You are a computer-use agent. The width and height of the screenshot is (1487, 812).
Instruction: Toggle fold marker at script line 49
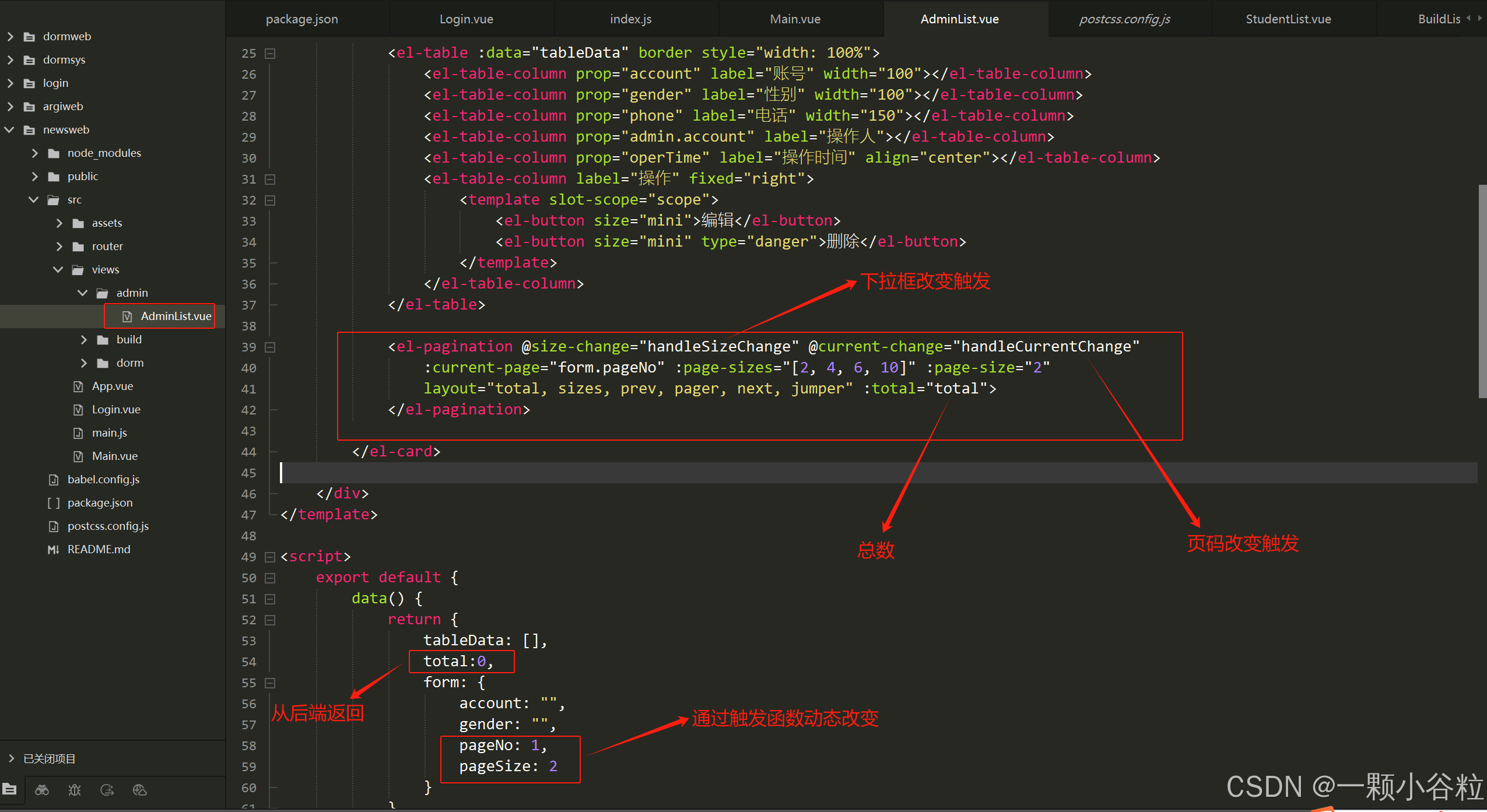pos(270,557)
